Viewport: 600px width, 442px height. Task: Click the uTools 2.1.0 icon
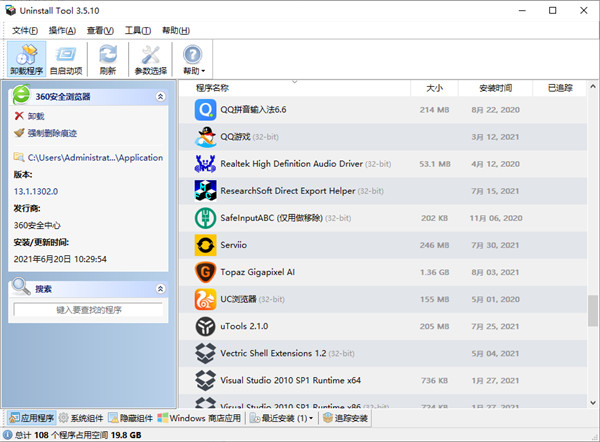point(205,325)
